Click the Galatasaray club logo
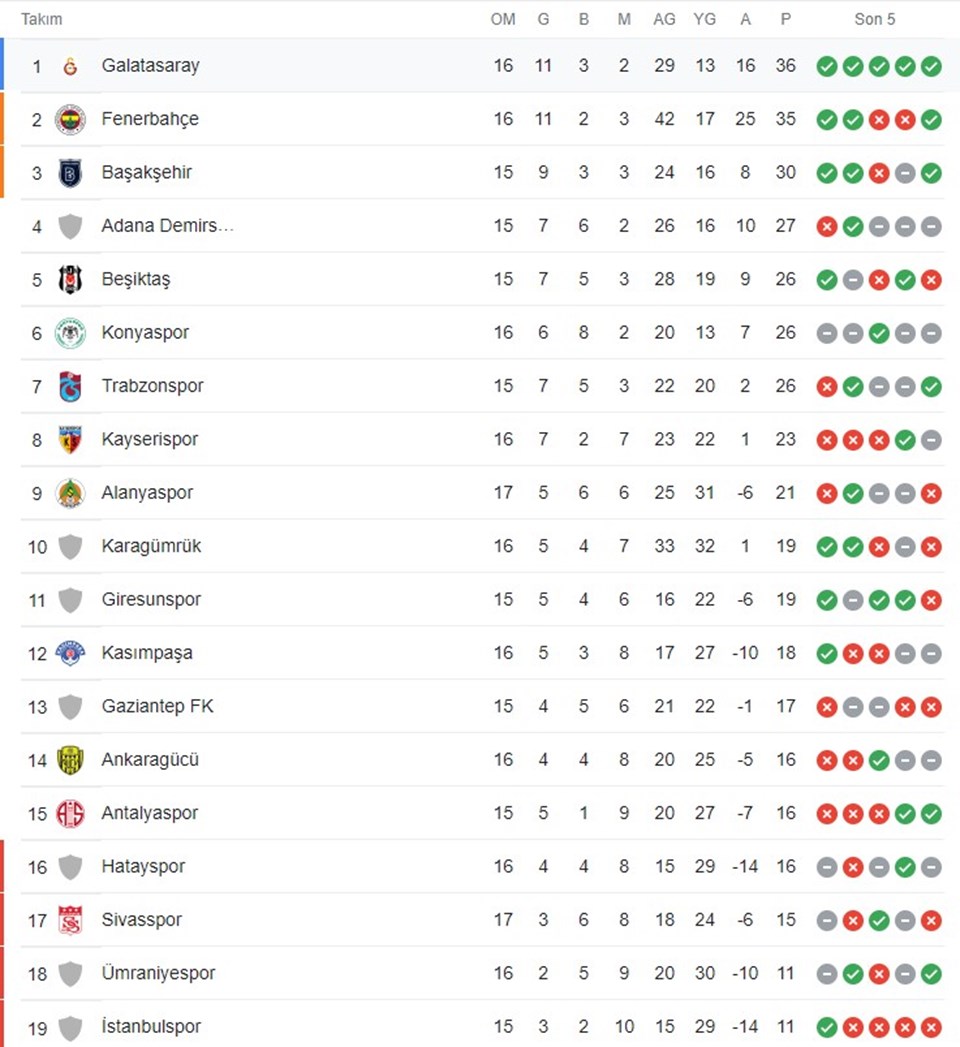This screenshot has width=960, height=1047. (70, 66)
